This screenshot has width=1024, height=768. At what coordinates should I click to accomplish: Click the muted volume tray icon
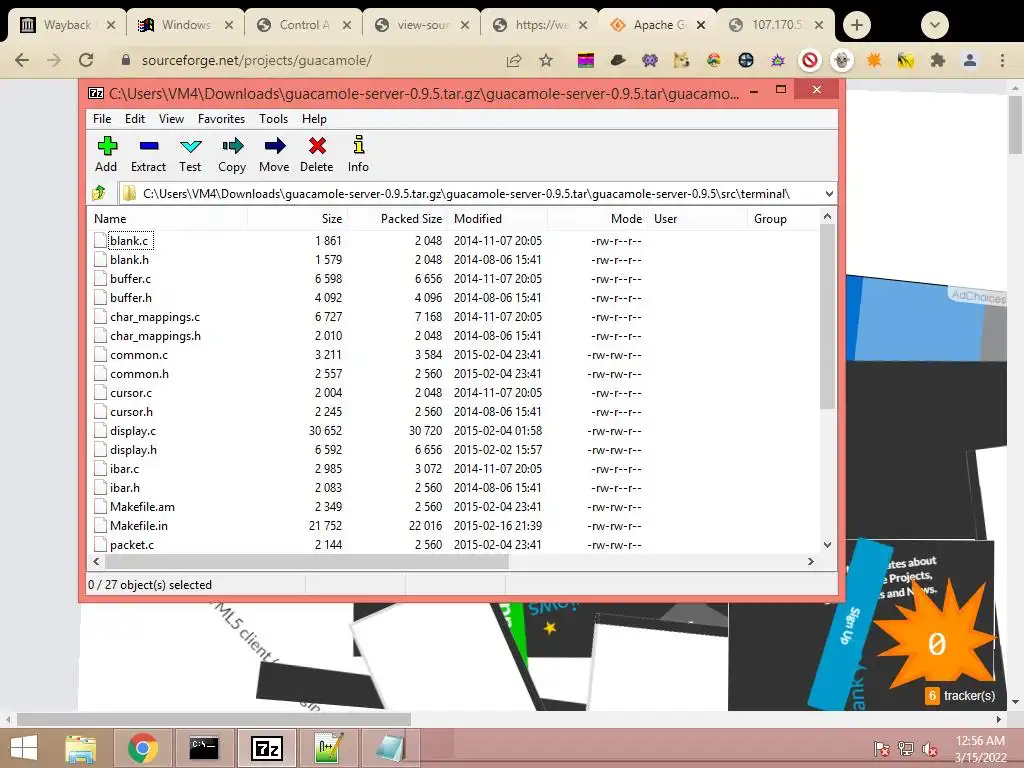(x=930, y=749)
